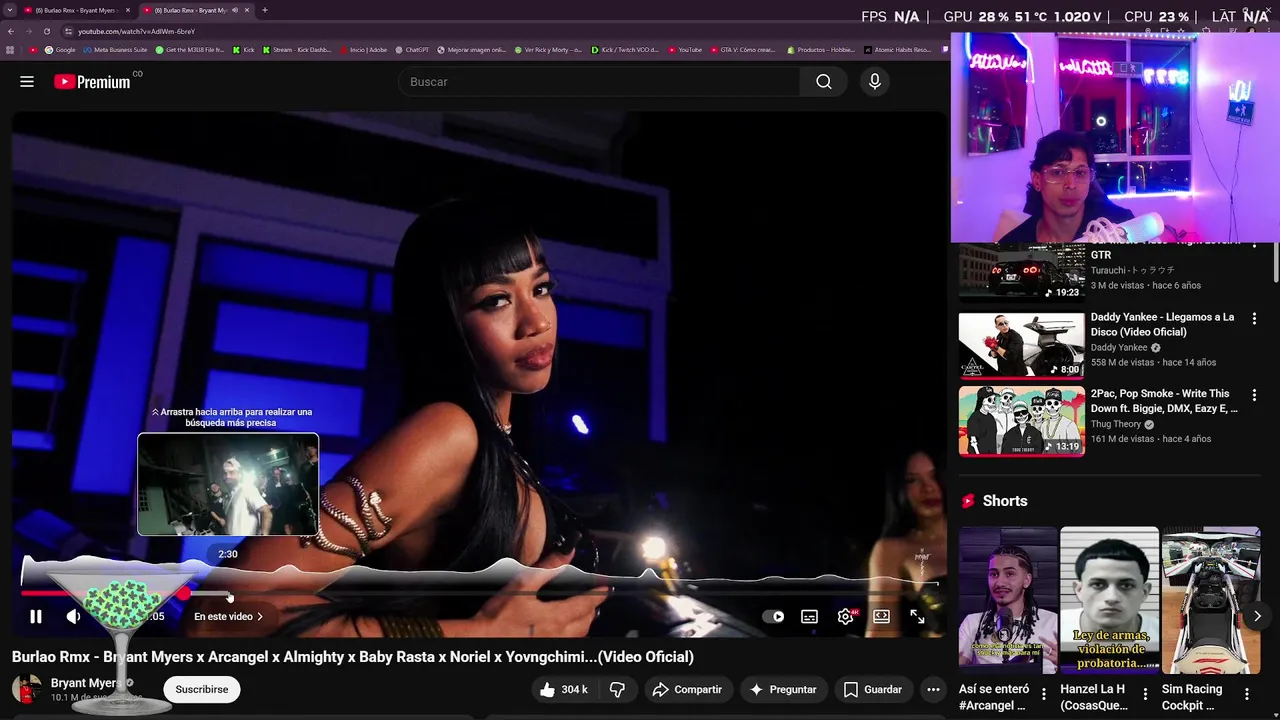
Task: Enter fullscreen mode
Action: click(x=917, y=617)
